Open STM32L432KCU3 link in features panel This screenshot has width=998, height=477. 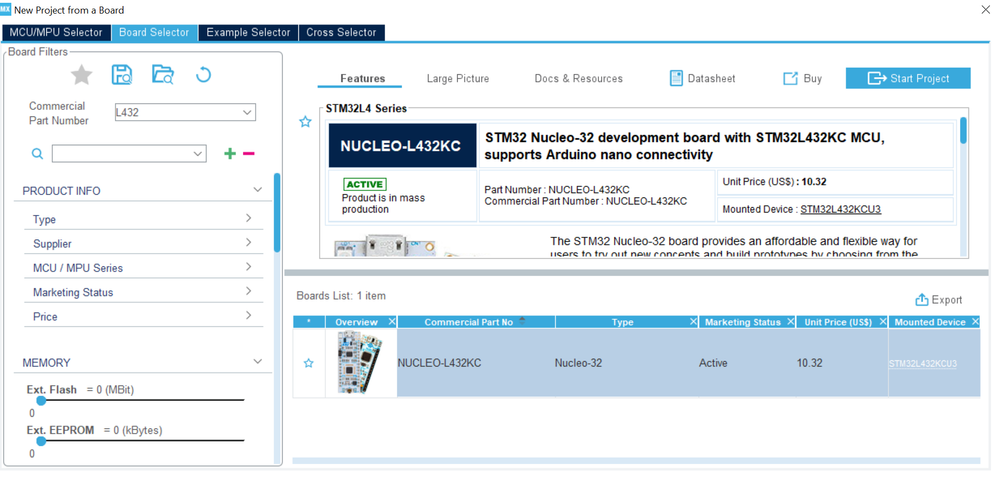click(x=840, y=209)
